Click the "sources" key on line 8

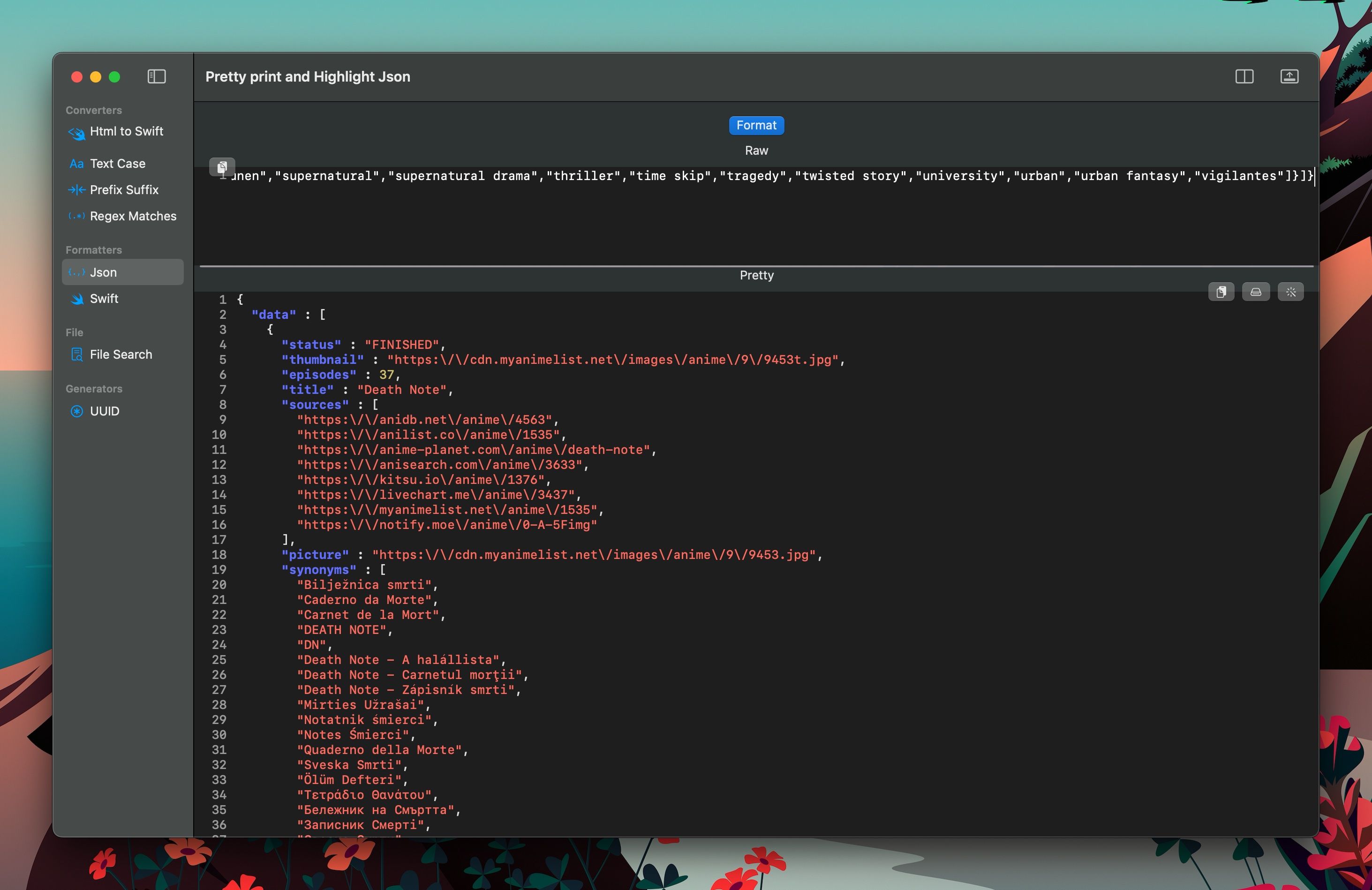coord(315,405)
